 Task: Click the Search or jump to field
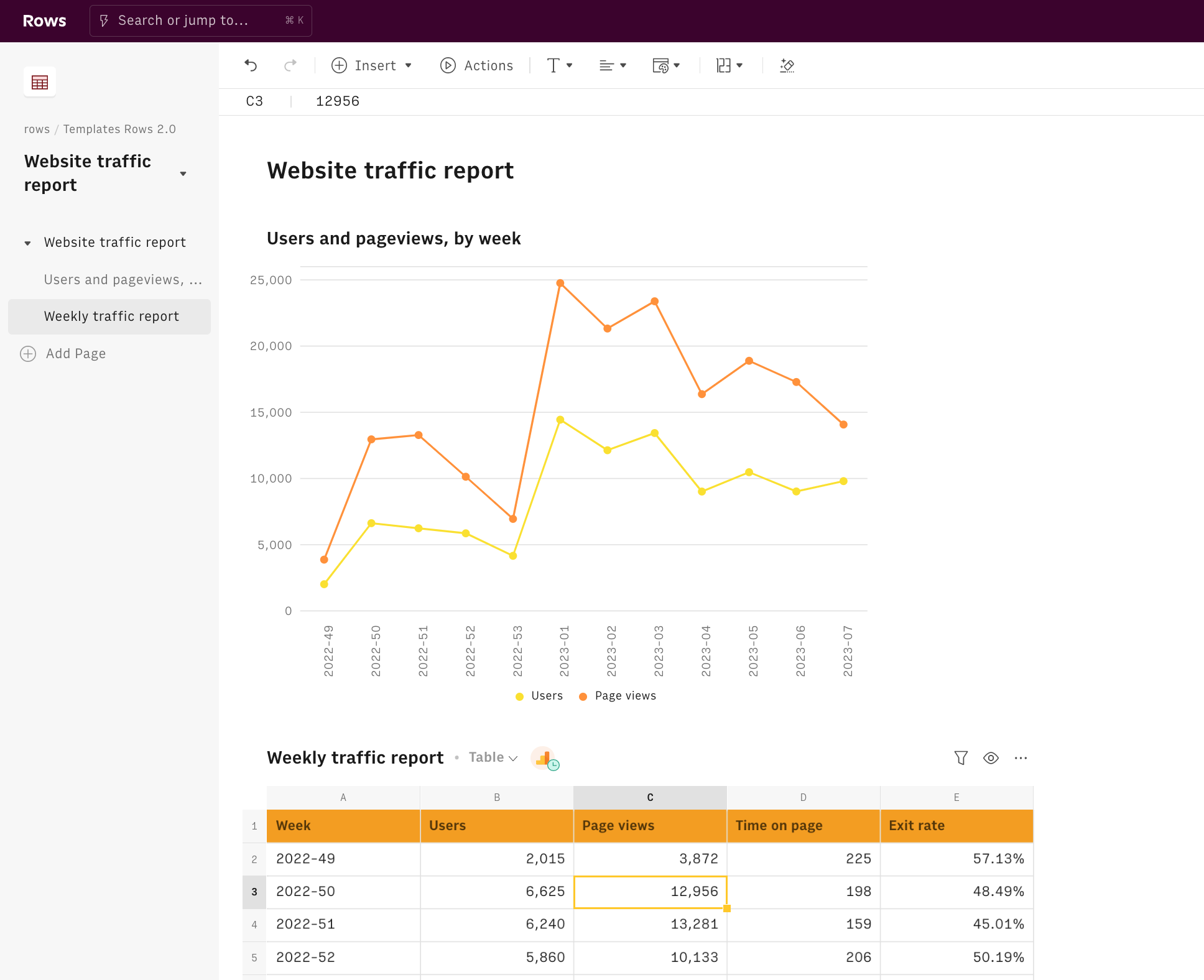tap(200, 21)
